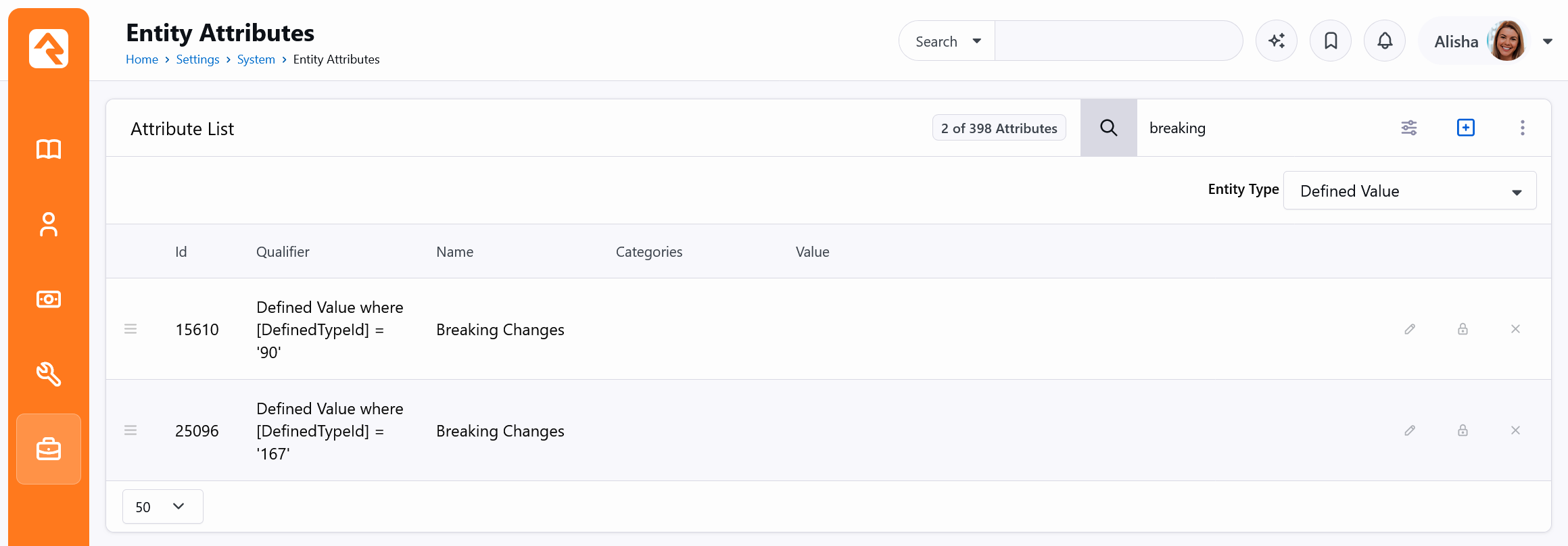Click the Rock logo in the sidebar

tap(49, 49)
